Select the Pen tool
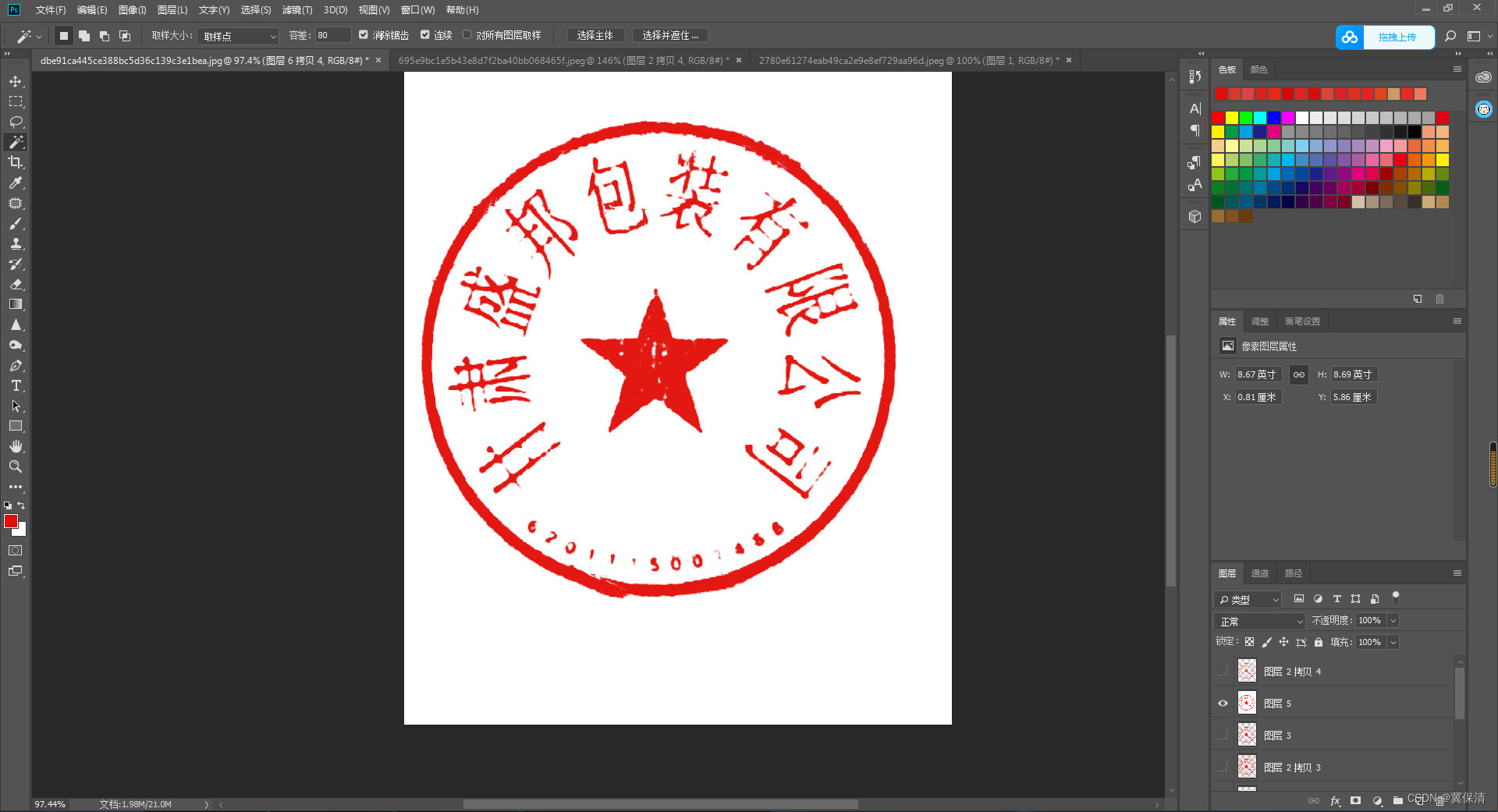Viewport: 1498px width, 812px height. 16,366
